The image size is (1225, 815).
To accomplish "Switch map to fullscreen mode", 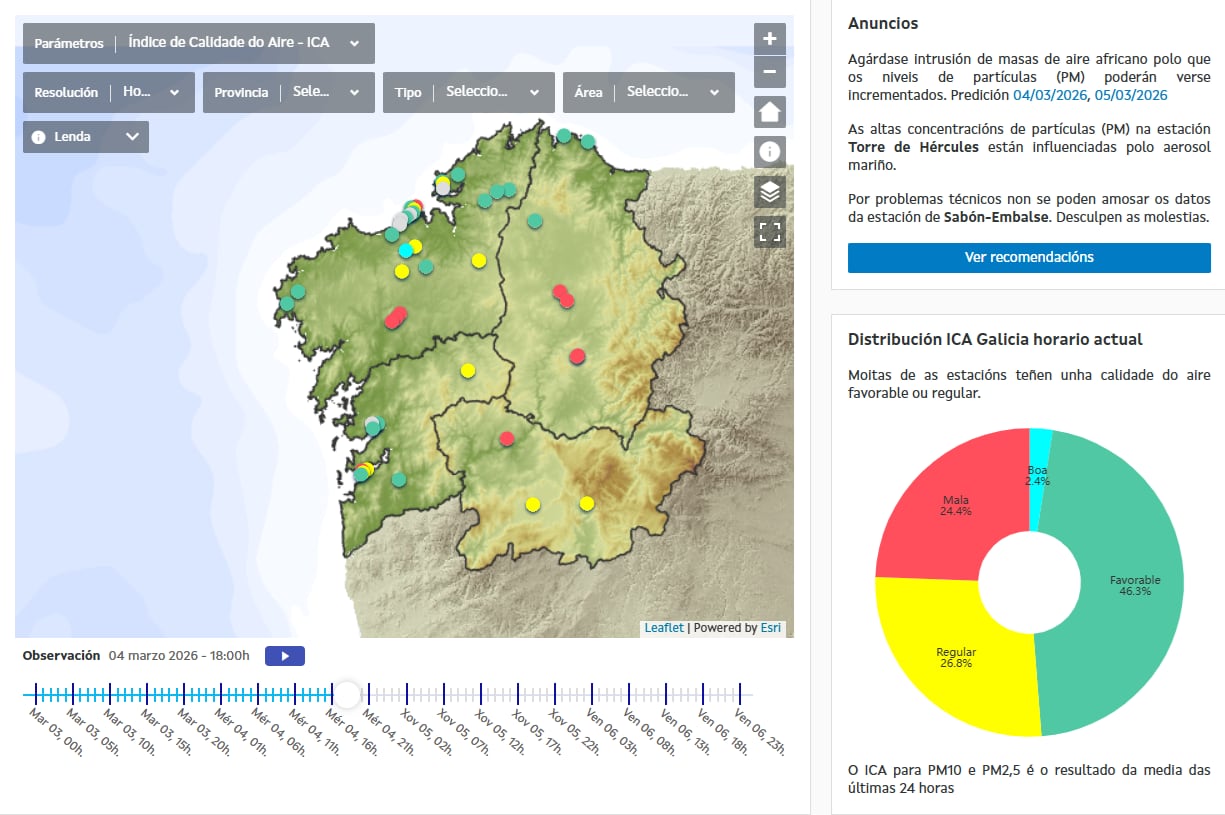I will 769,232.
